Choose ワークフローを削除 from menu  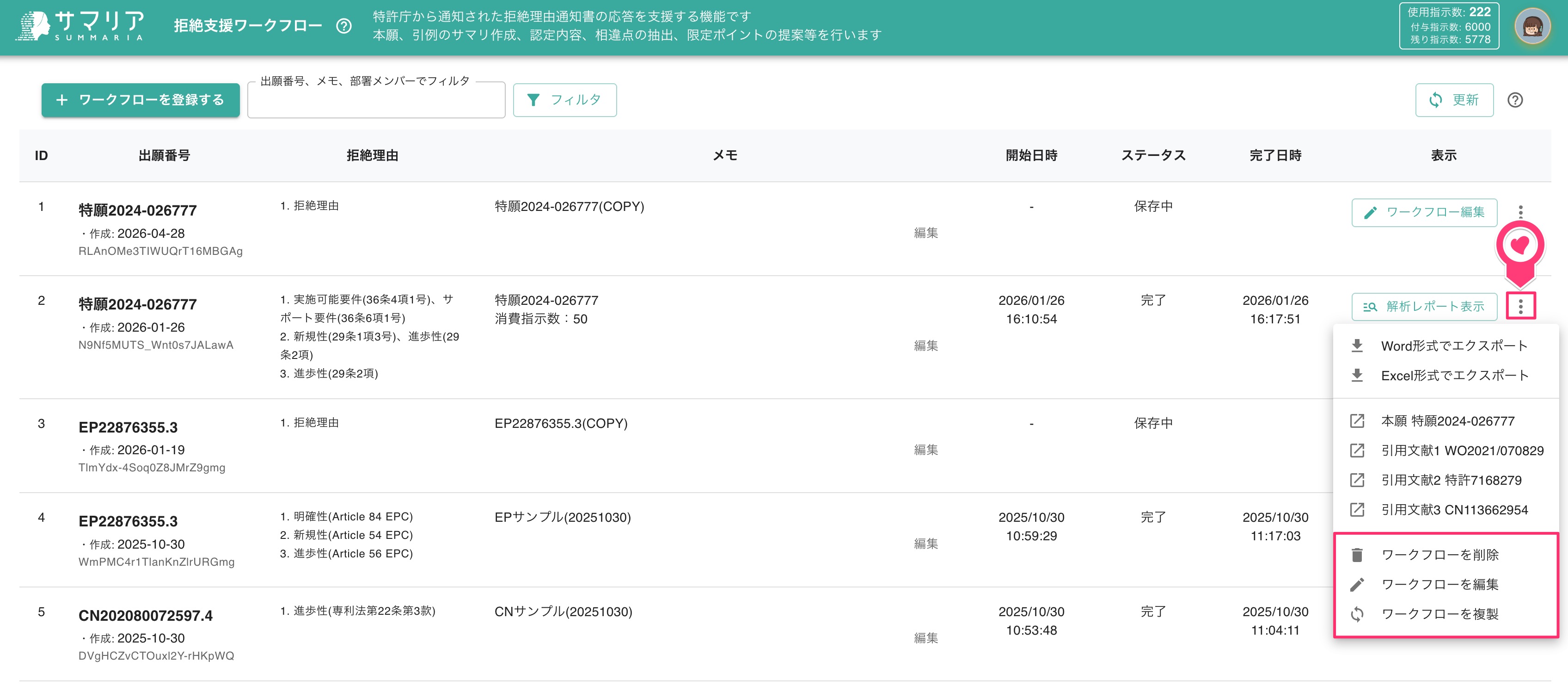click(1445, 555)
